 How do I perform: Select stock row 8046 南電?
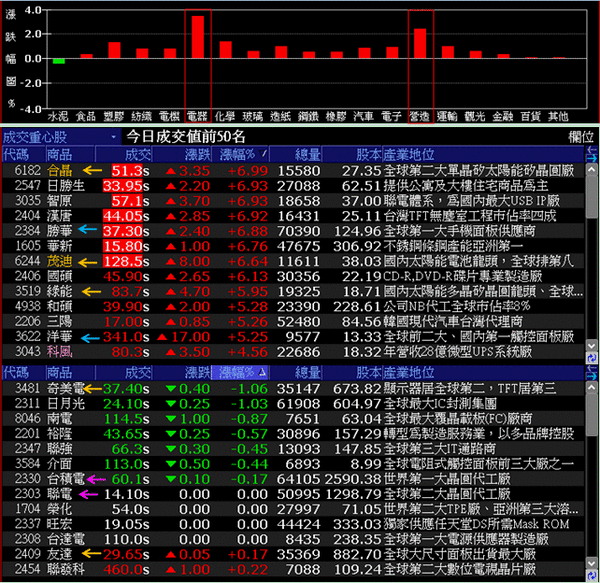click(293, 419)
